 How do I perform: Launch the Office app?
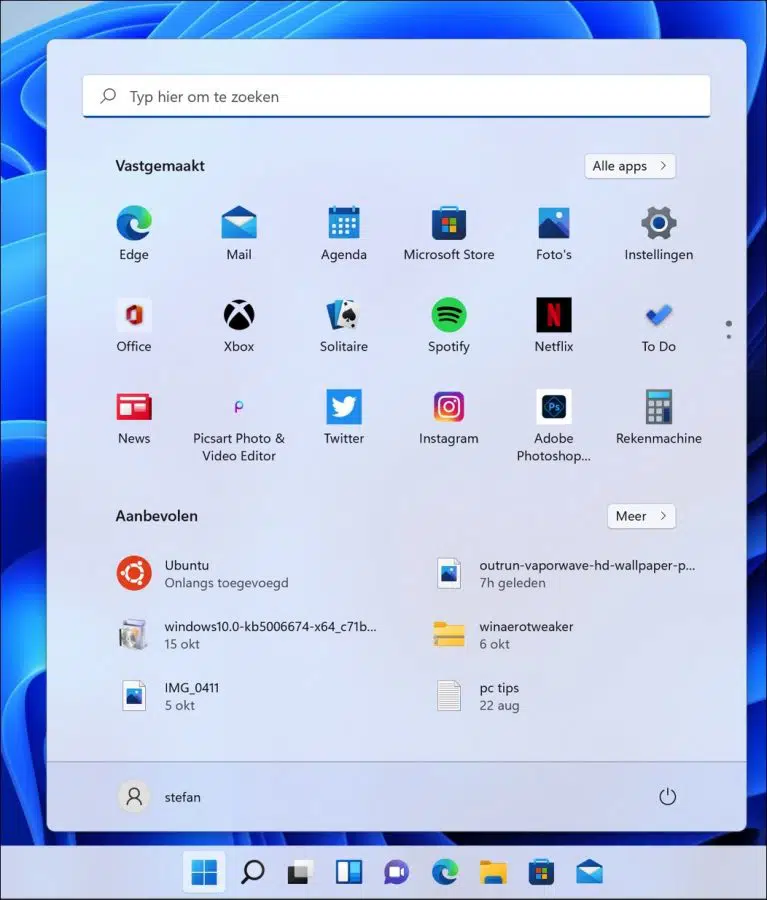134,325
